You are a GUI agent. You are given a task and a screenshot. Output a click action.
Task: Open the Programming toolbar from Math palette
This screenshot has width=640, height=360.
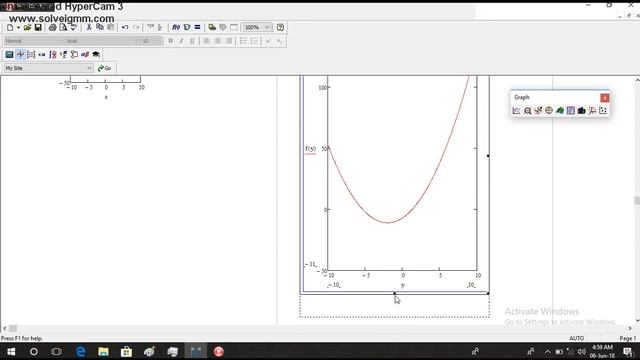click(x=74, y=54)
